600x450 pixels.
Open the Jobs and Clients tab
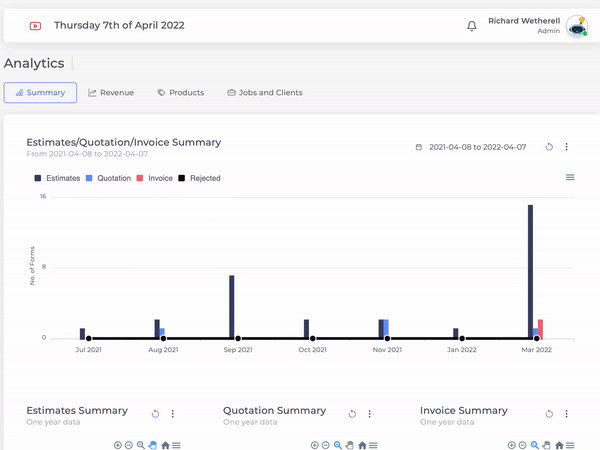pyautogui.click(x=265, y=93)
